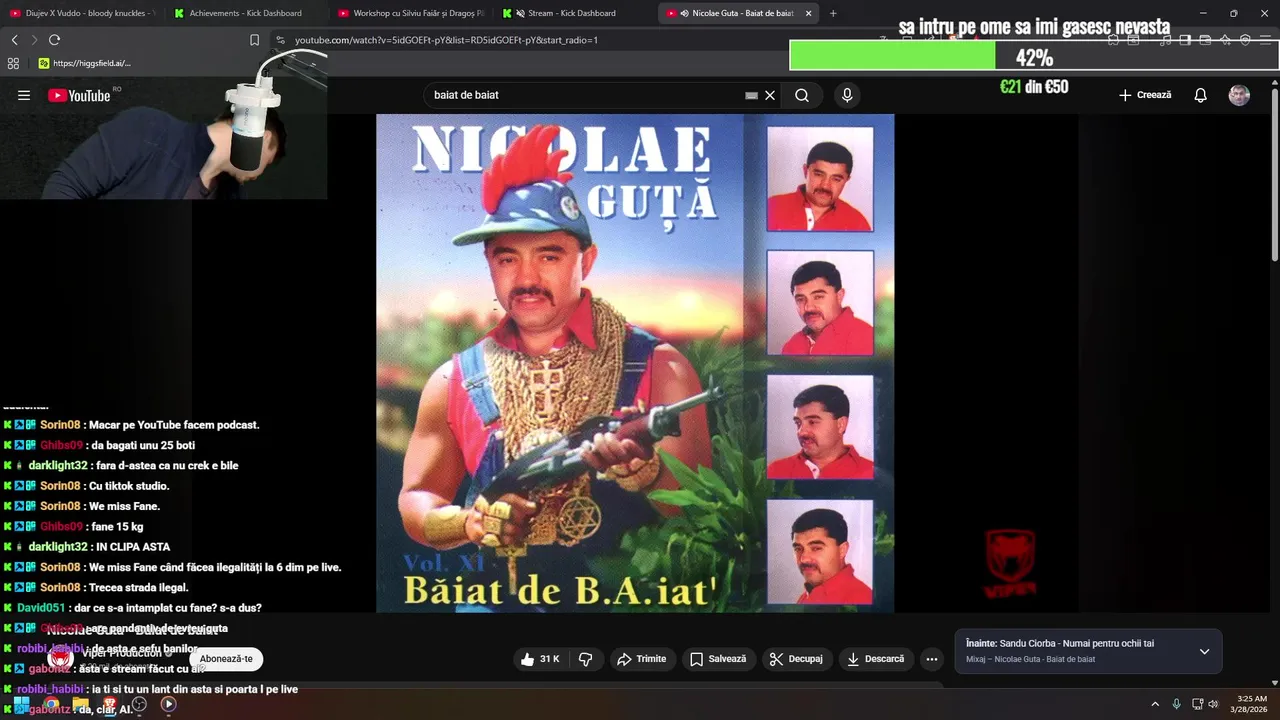The image size is (1280, 720).
Task: Like the video with 31 K likes
Action: point(540,659)
